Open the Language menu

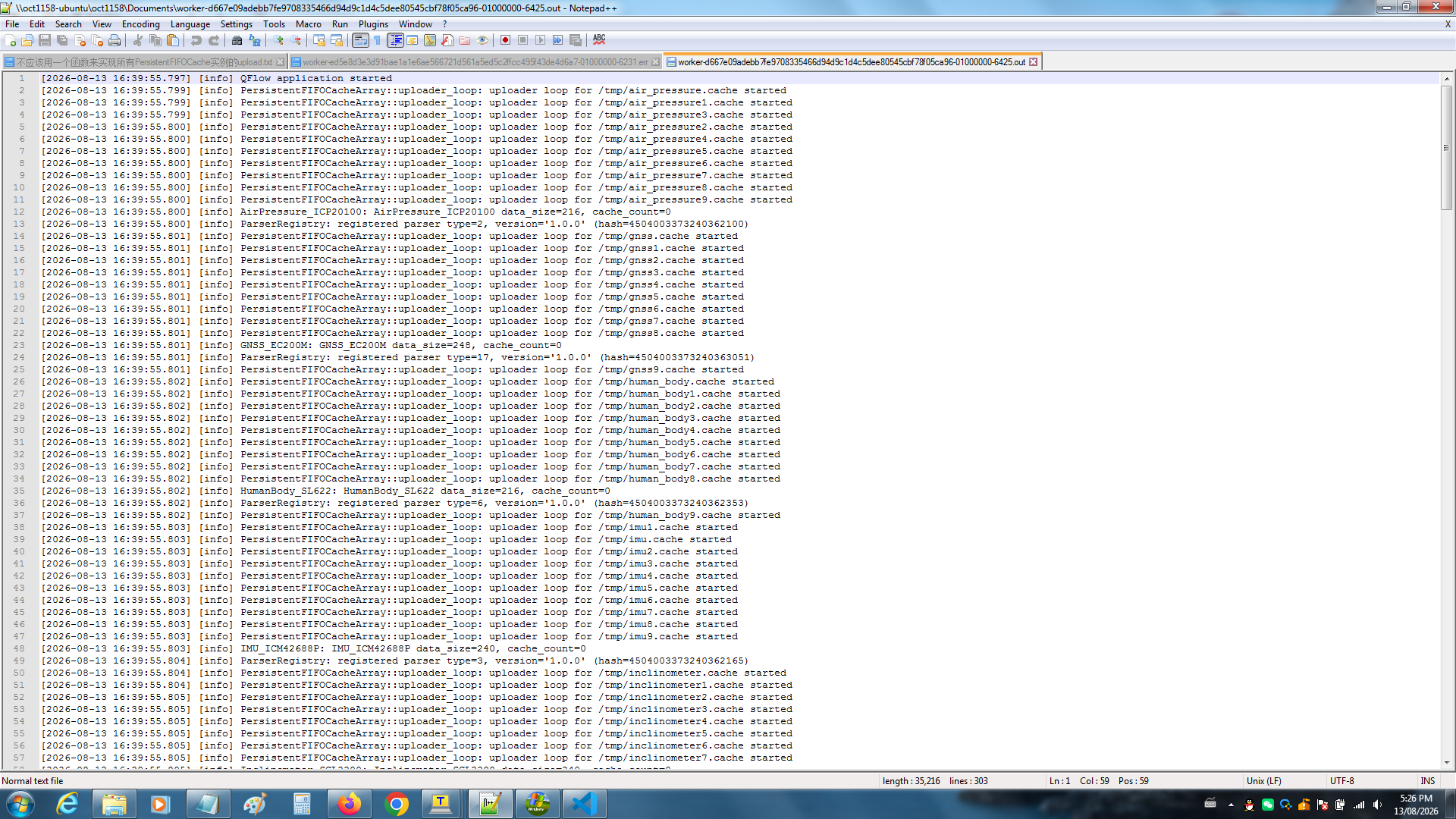190,24
